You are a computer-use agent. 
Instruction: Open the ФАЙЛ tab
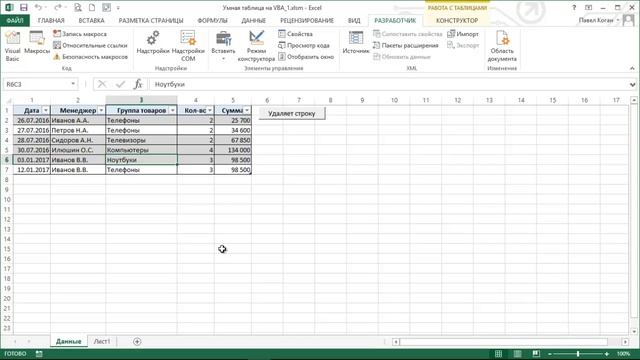coord(15,20)
